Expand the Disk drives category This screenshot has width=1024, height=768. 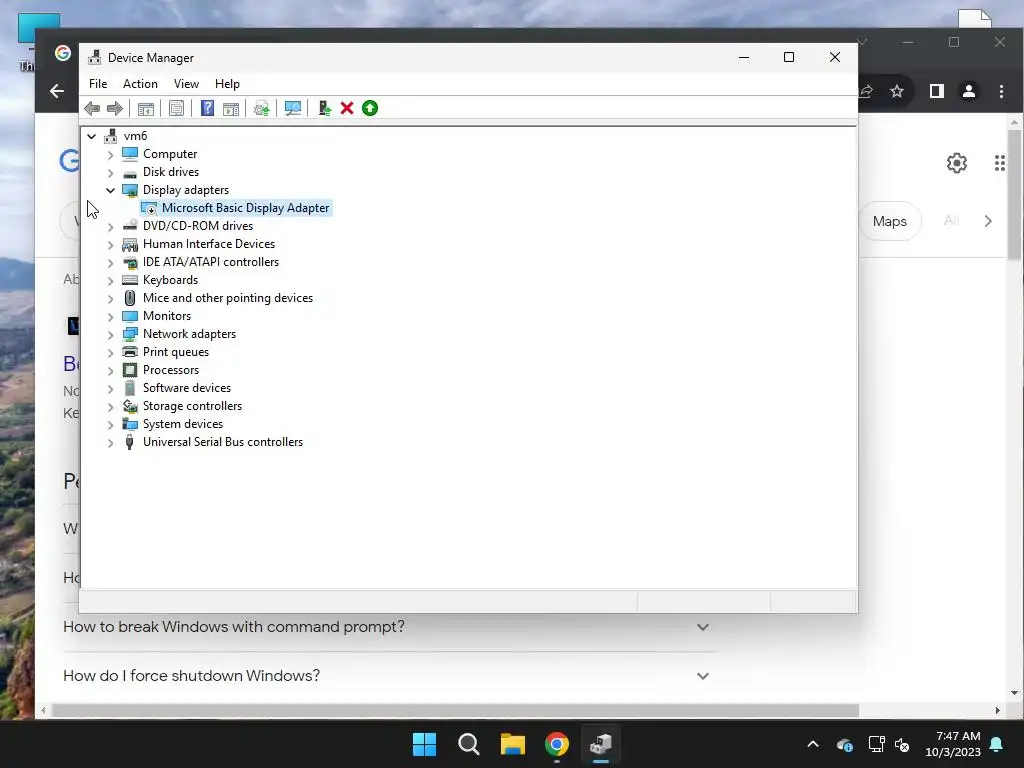click(110, 173)
